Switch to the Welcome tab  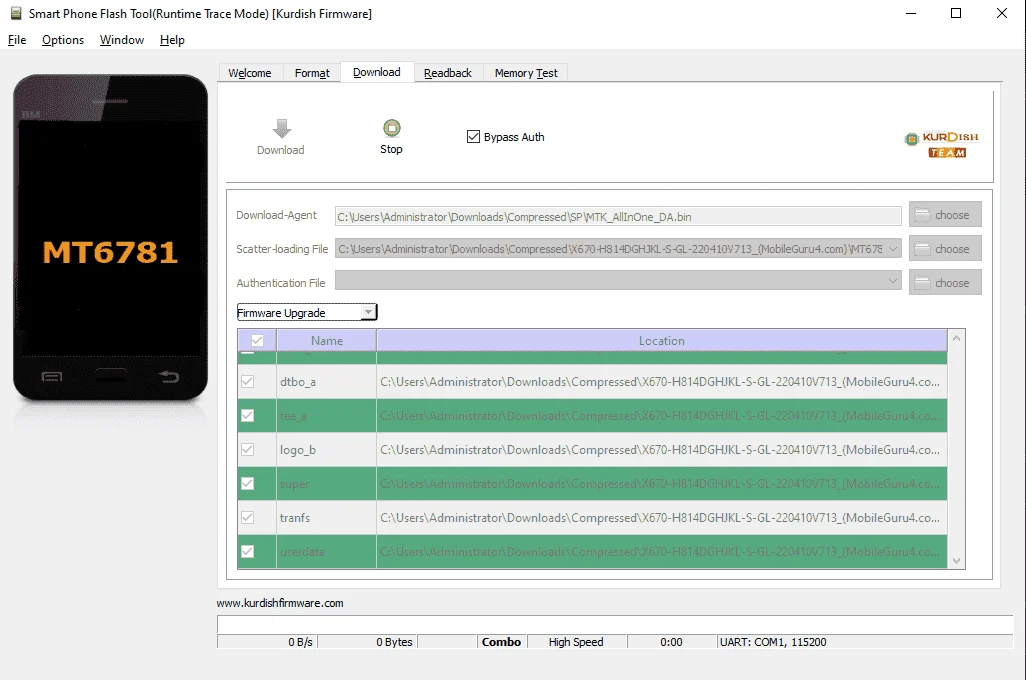click(x=250, y=73)
